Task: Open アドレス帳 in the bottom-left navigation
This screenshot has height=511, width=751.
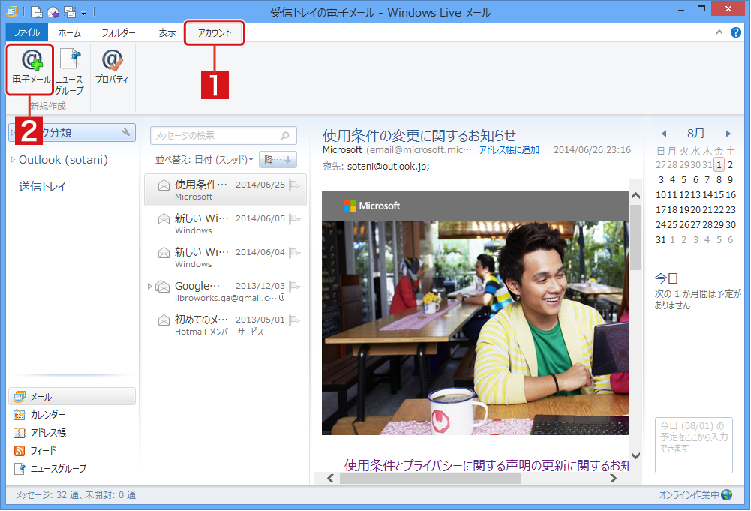Action: click(48, 433)
